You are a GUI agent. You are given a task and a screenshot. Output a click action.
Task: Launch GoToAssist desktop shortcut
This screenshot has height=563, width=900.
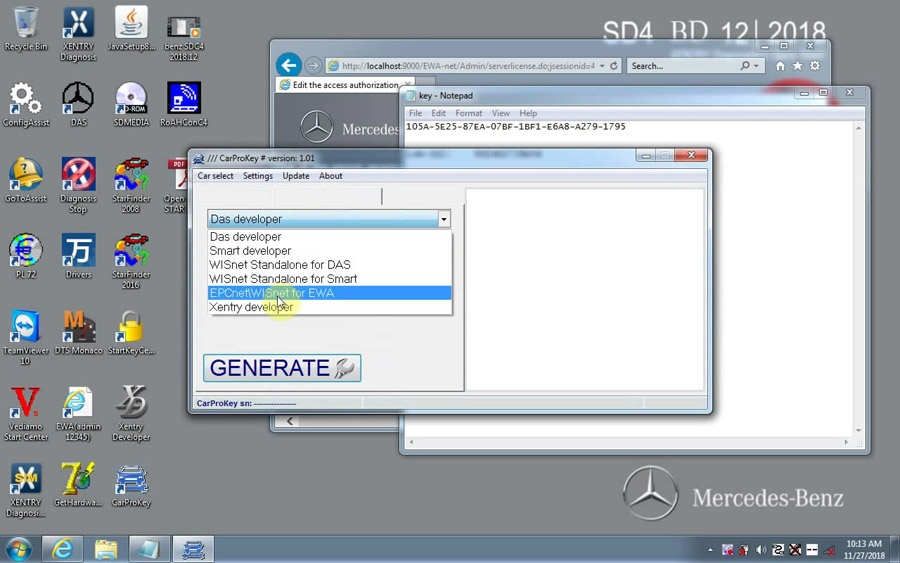click(x=26, y=180)
